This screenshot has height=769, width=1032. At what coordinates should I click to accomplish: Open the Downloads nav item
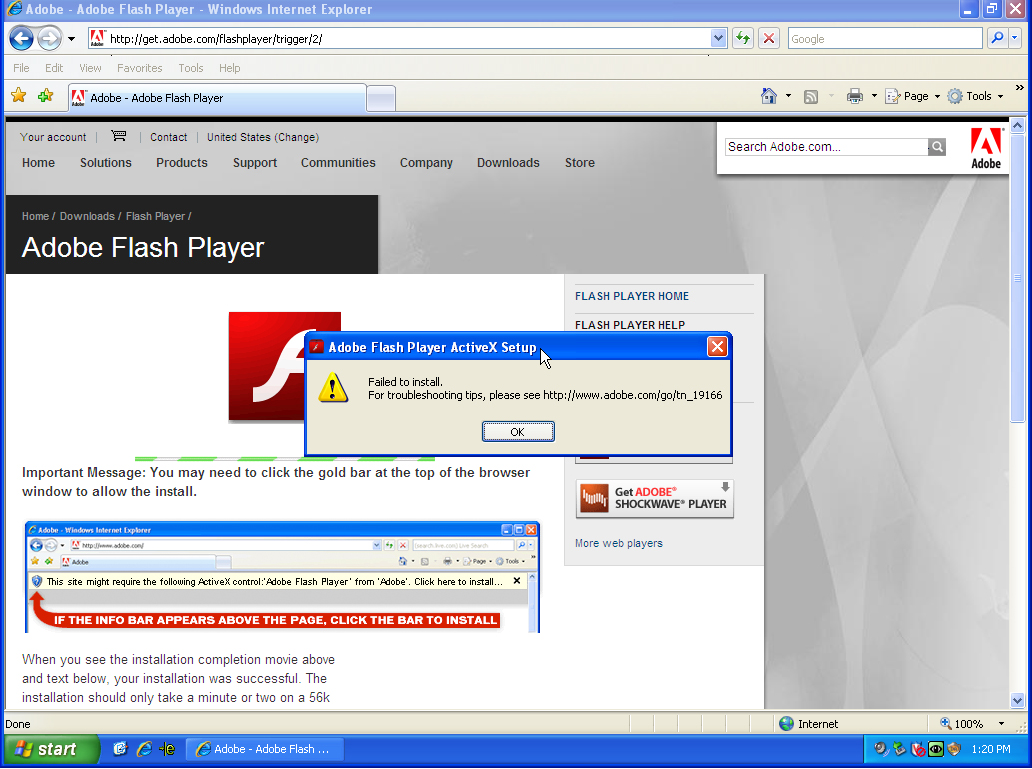(508, 163)
